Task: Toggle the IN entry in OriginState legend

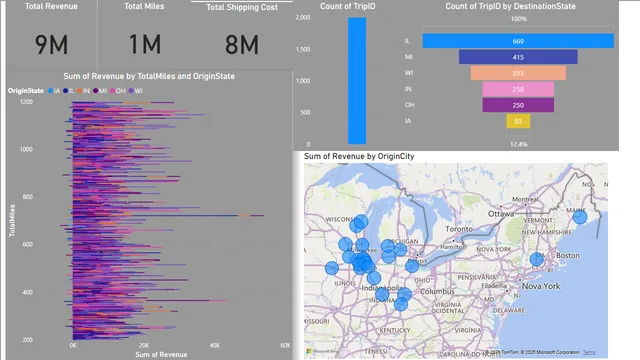Action: pyautogui.click(x=83, y=91)
